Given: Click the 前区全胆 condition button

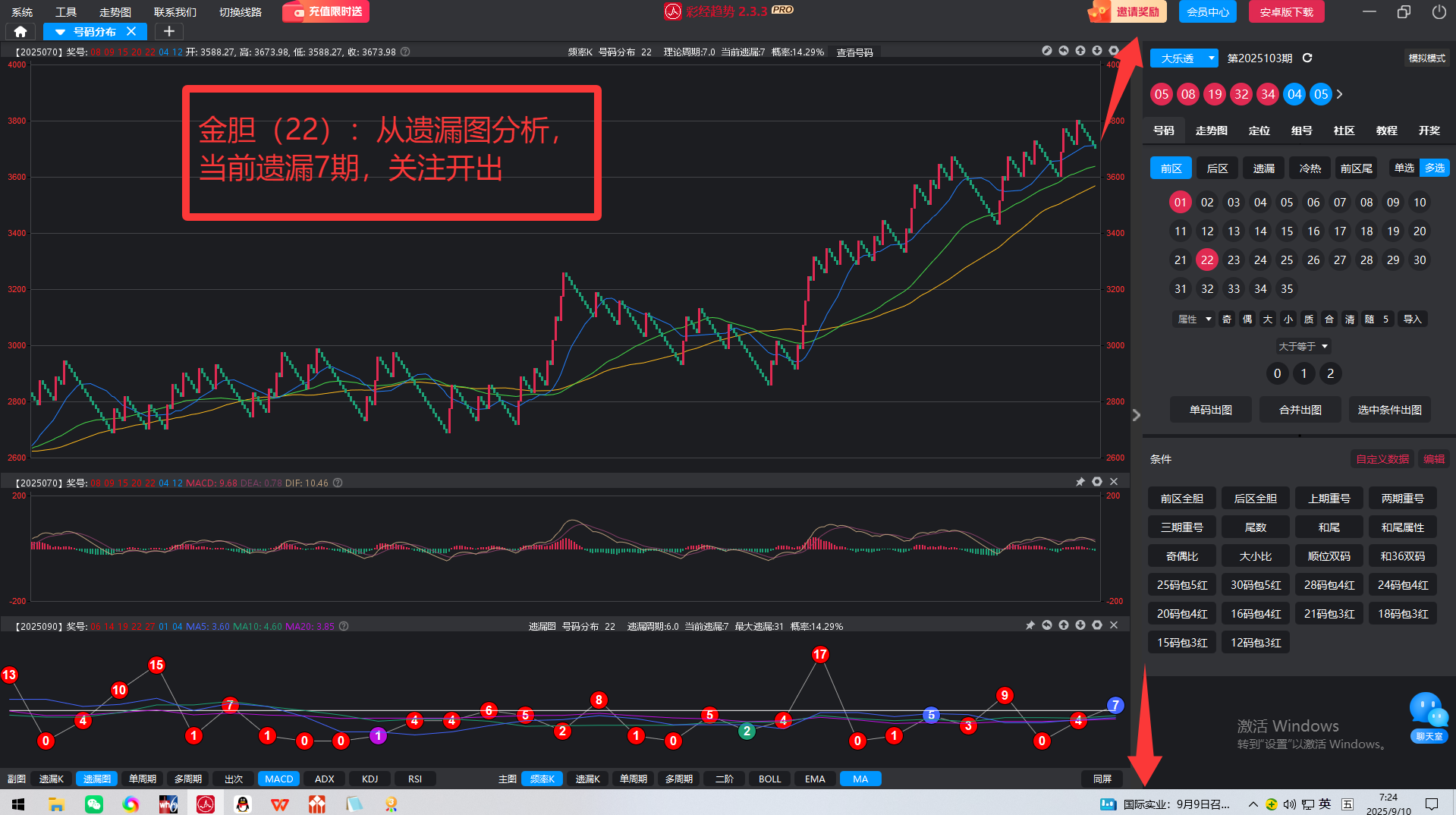Looking at the screenshot, I should pos(1181,499).
